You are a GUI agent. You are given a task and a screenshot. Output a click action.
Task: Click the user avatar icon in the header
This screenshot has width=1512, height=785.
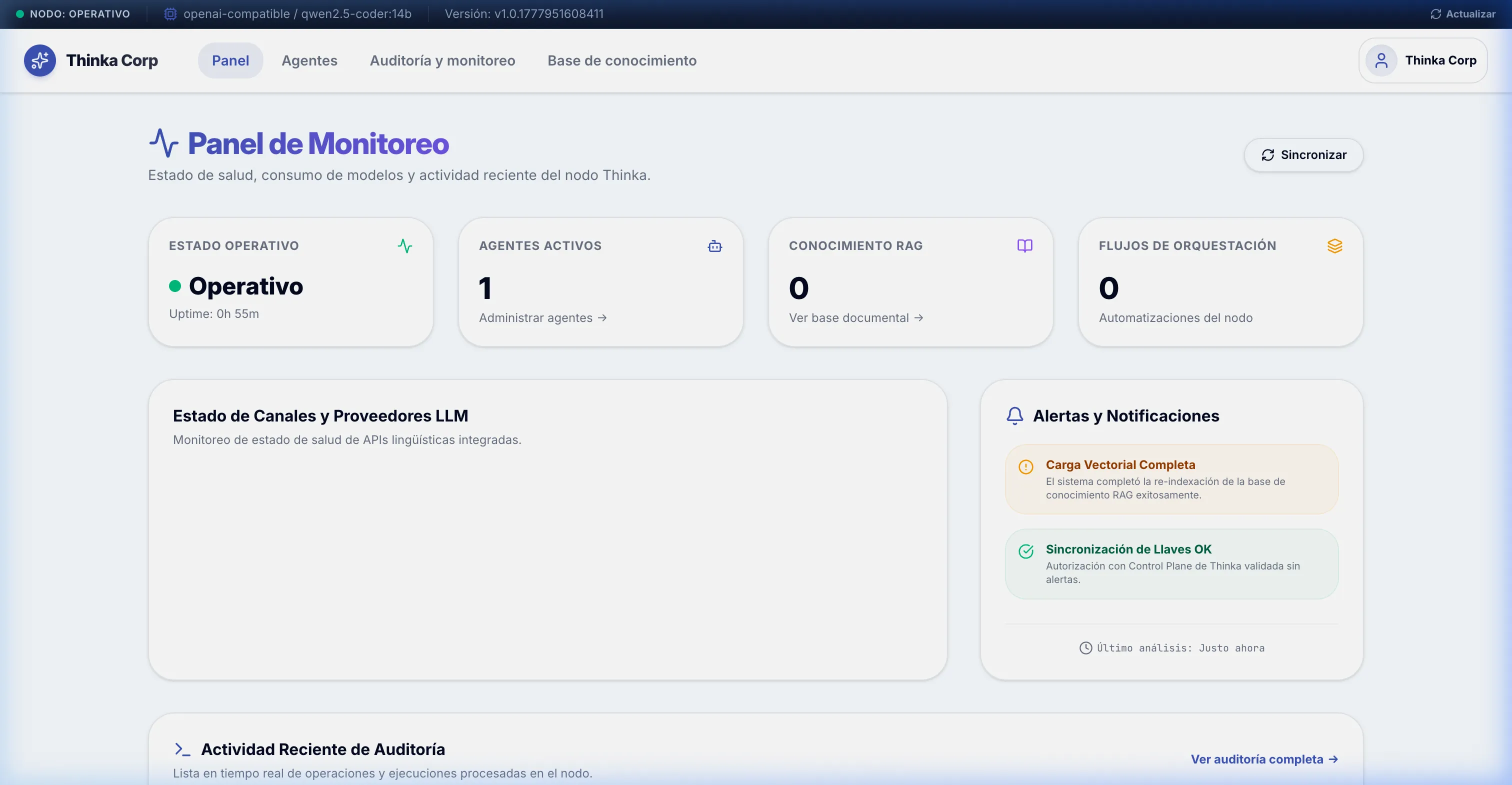pos(1381,60)
